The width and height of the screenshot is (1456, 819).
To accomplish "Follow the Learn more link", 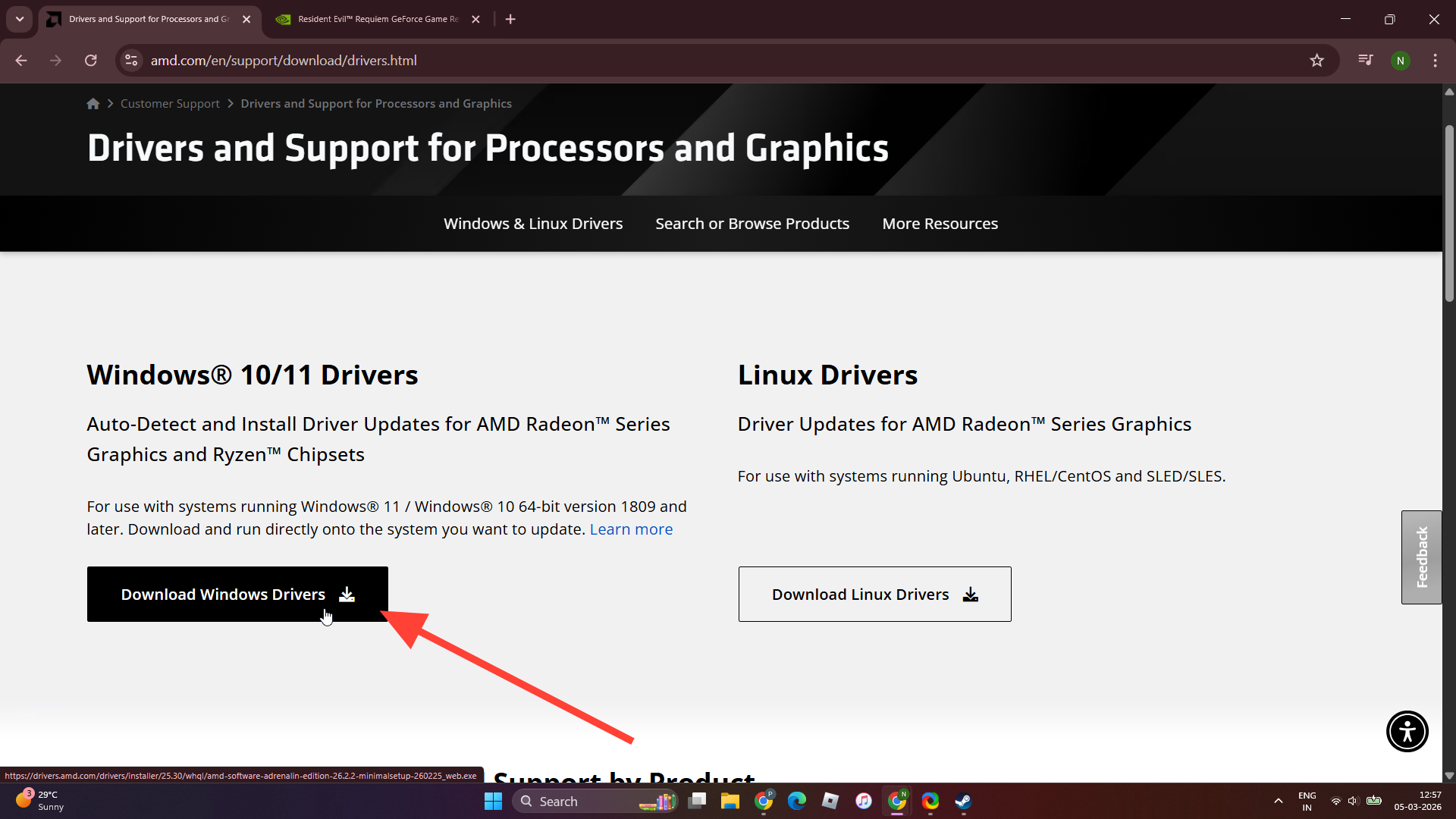I will pyautogui.click(x=631, y=529).
